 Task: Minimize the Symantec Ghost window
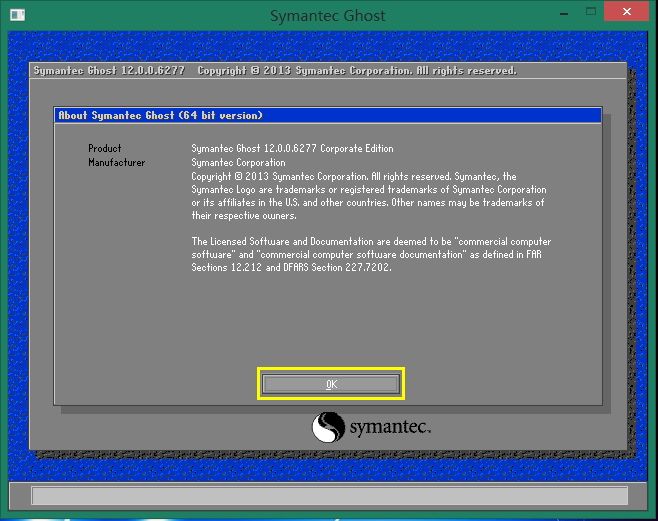[x=564, y=13]
